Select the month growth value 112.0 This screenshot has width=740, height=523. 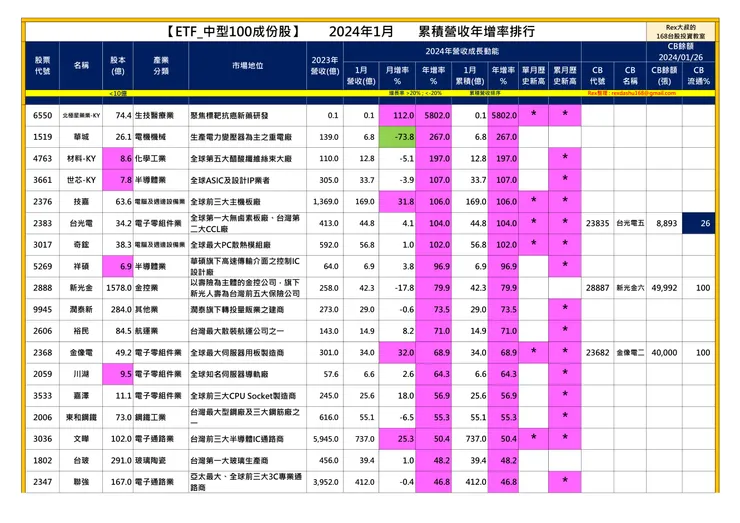(397, 115)
